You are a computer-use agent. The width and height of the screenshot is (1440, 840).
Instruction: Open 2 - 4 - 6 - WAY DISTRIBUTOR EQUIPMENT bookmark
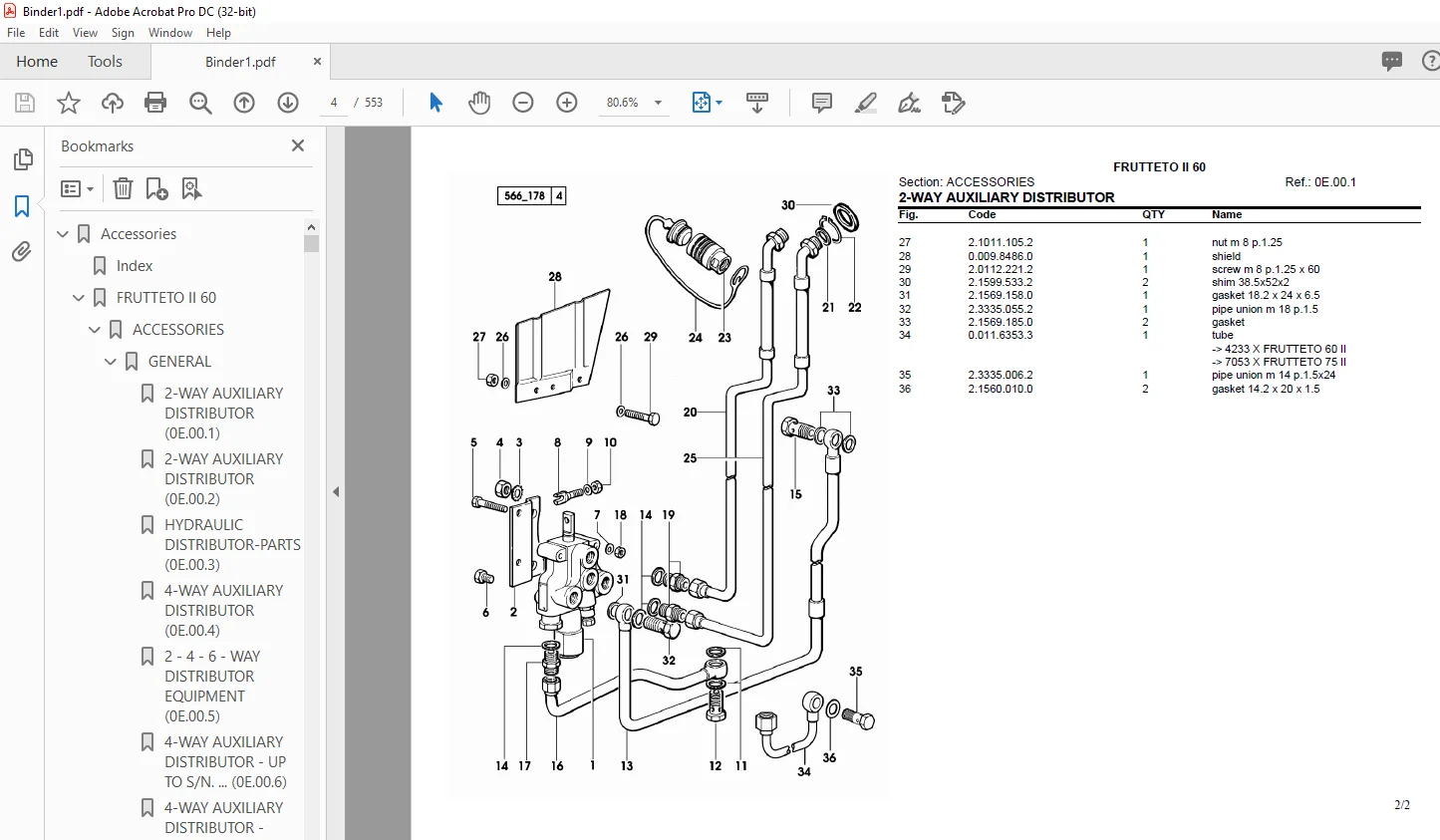point(212,687)
